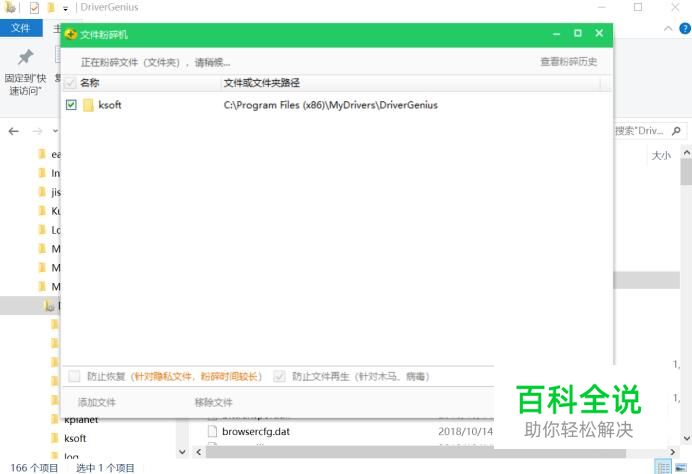The width and height of the screenshot is (692, 474).
Task: Collapse the Explorer ribbon chevron
Action: [x=668, y=29]
